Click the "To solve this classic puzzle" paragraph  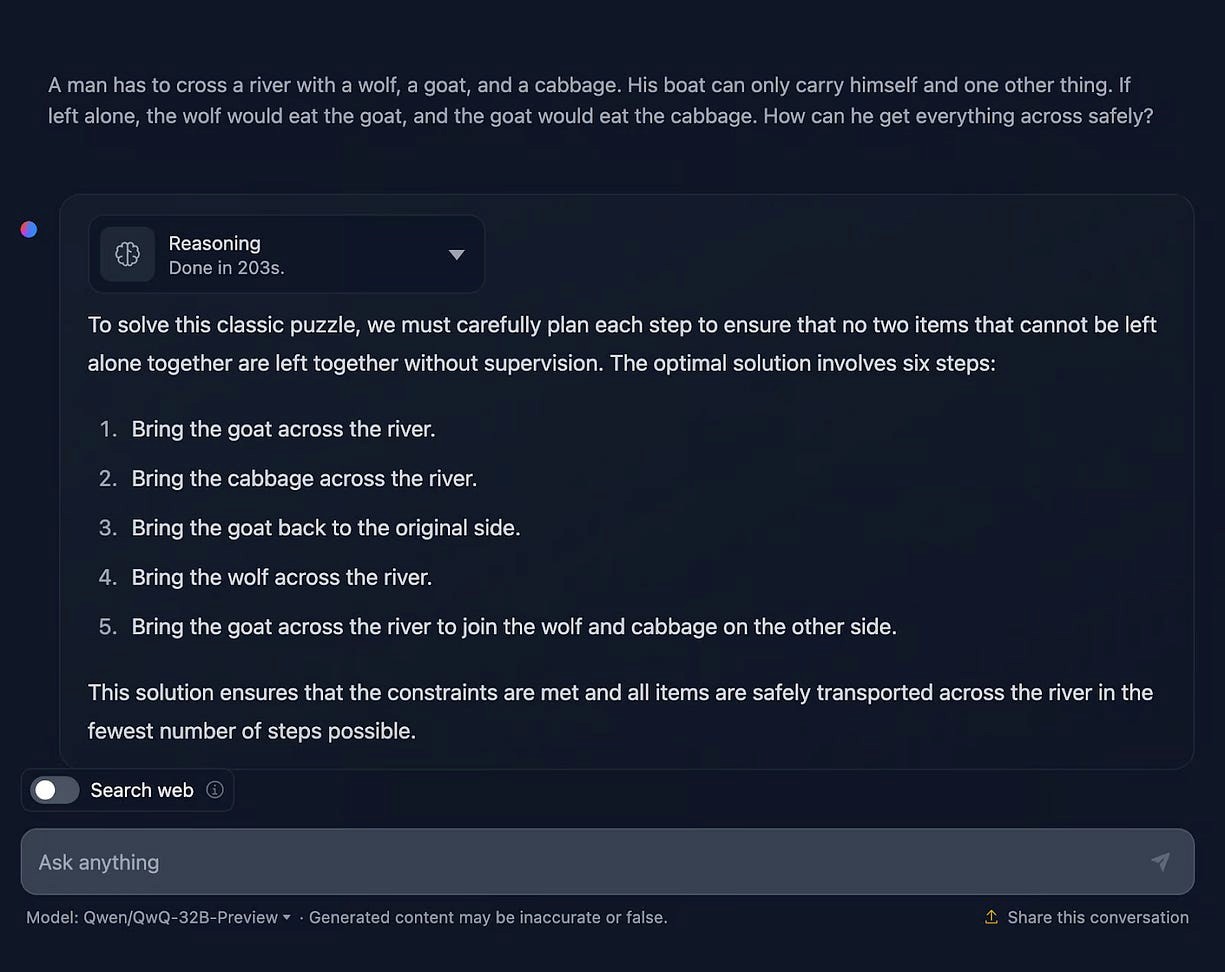pyautogui.click(x=620, y=344)
